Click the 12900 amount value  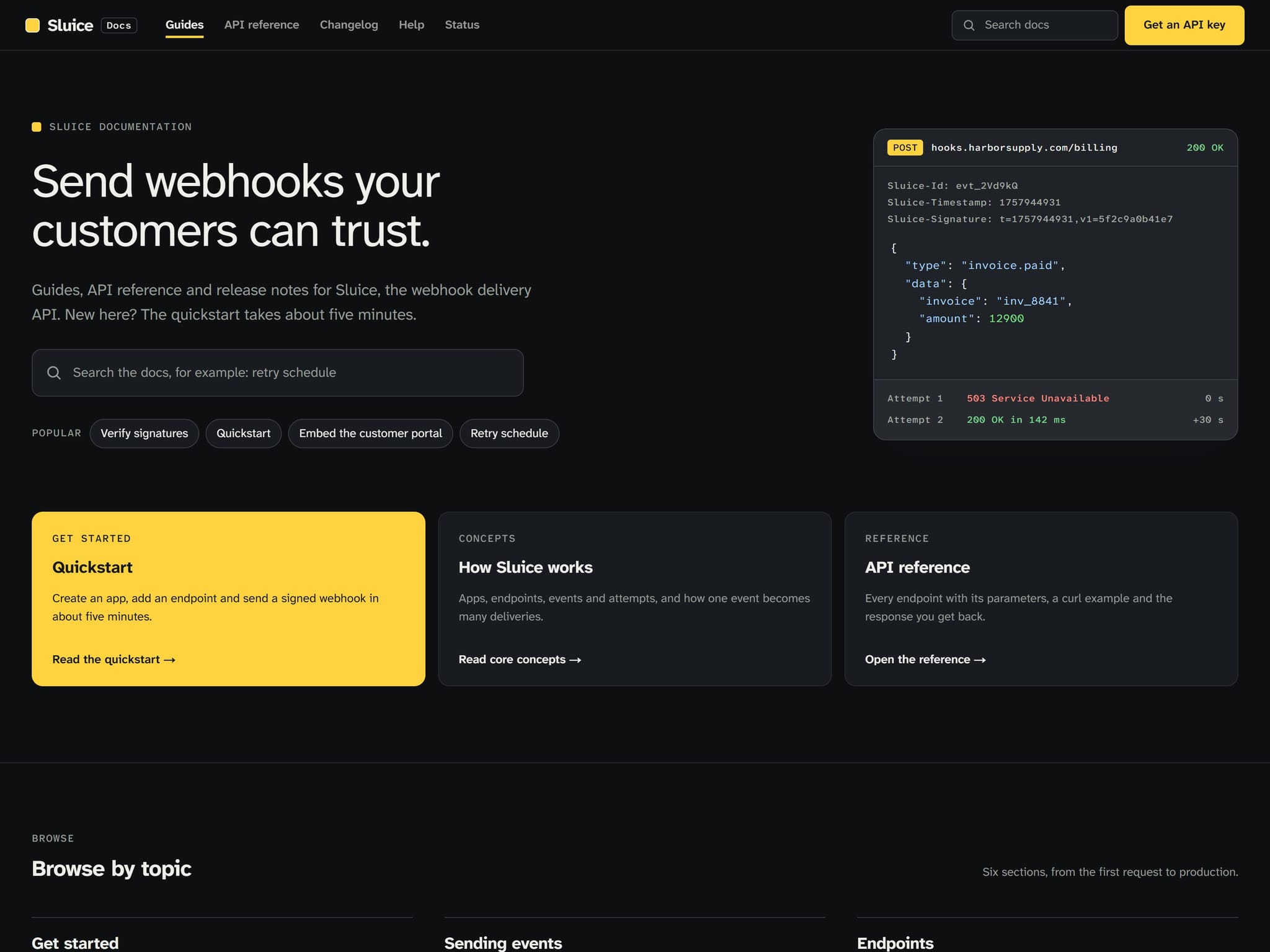click(1006, 319)
